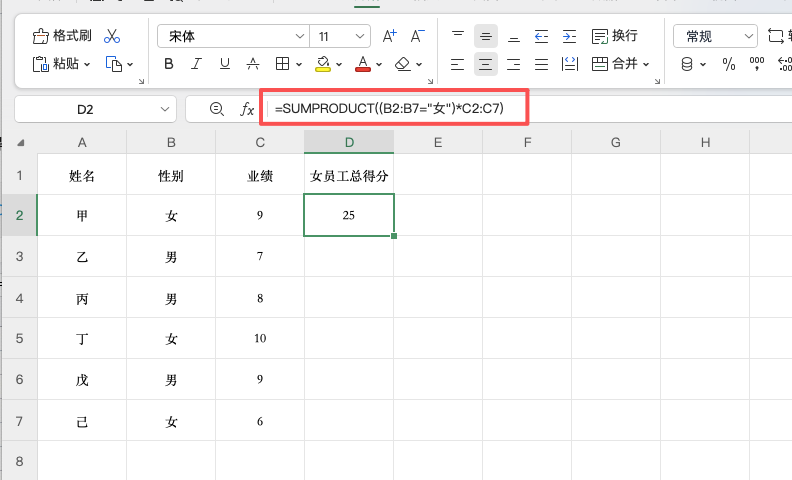Open font settings dialog launcher
792x480 pixels.
pyautogui.click(x=430, y=81)
